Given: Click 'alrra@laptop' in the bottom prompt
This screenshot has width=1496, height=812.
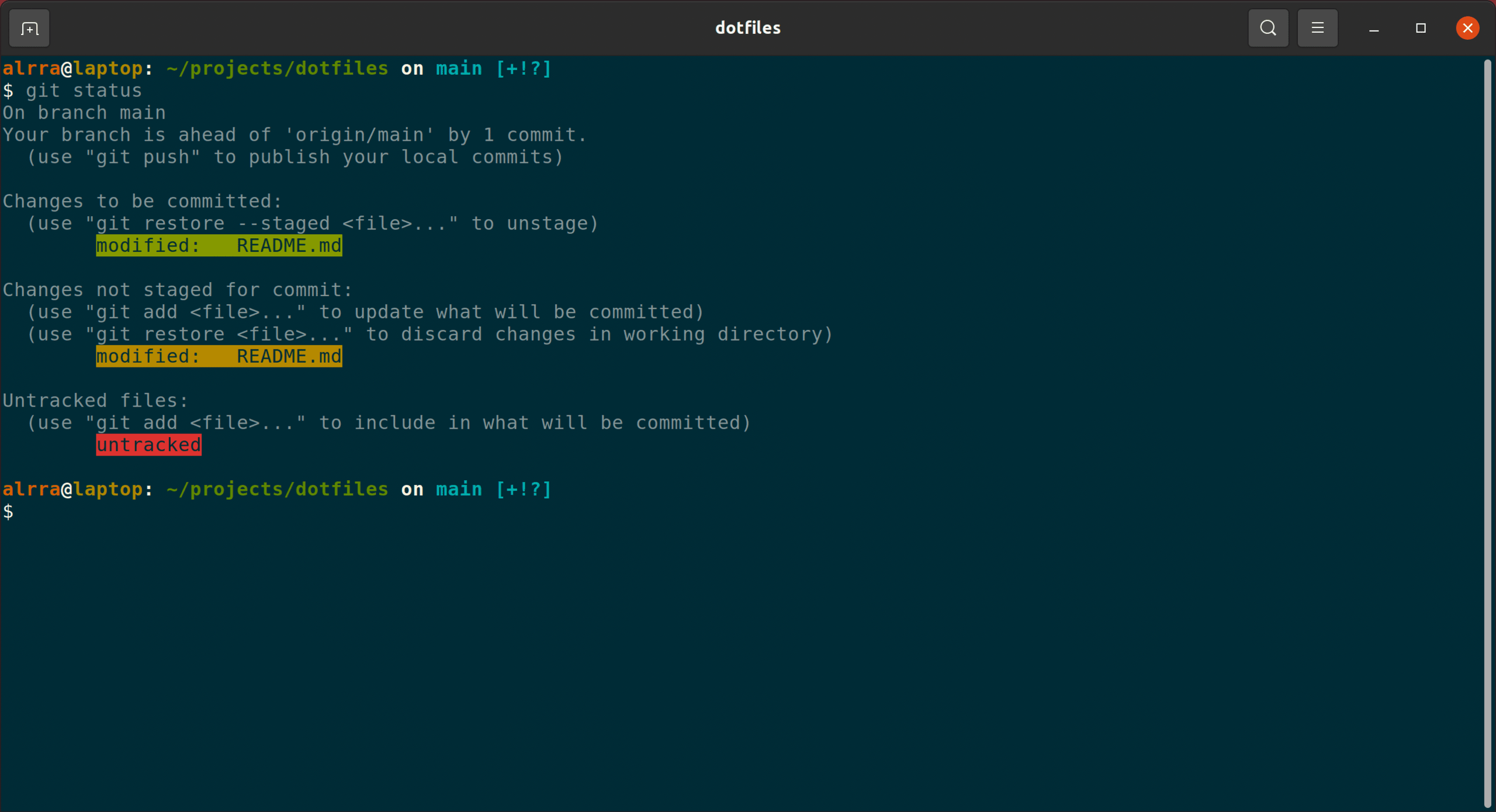Looking at the screenshot, I should point(72,489).
